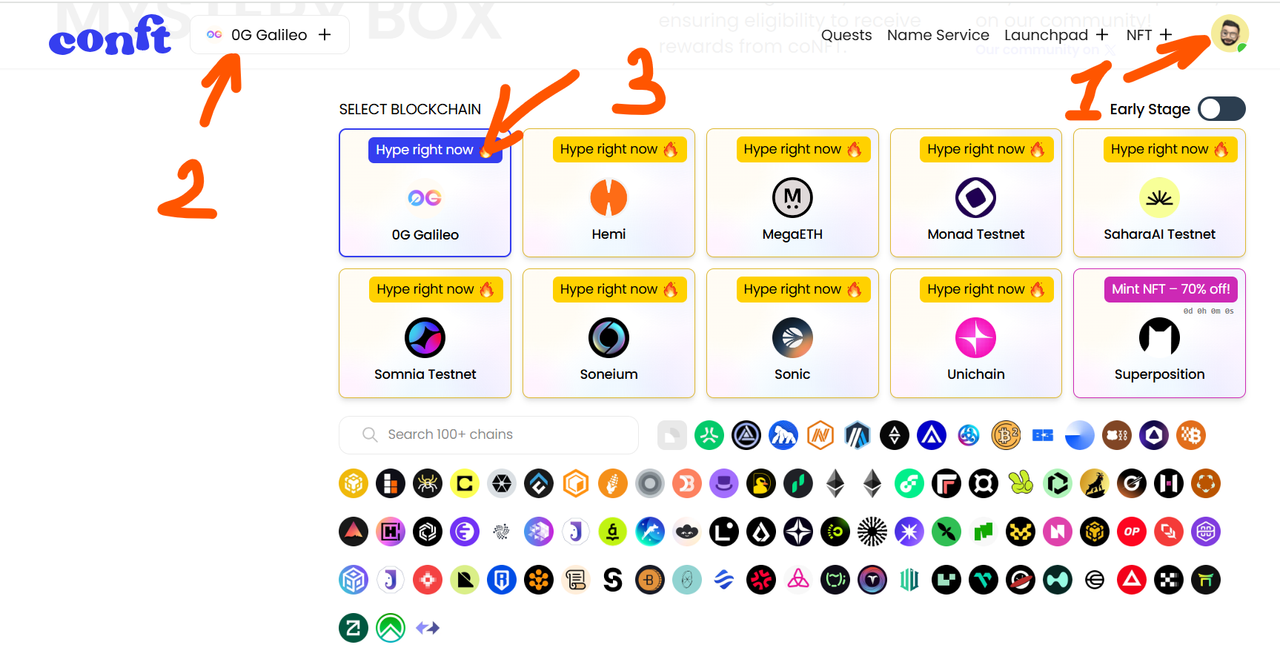Pick the orange B² Bitcoin icon
1280x668 pixels.
pos(1006,435)
